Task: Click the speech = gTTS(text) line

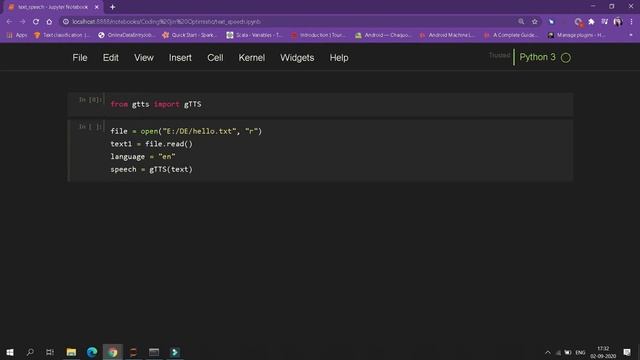Action: (x=151, y=169)
